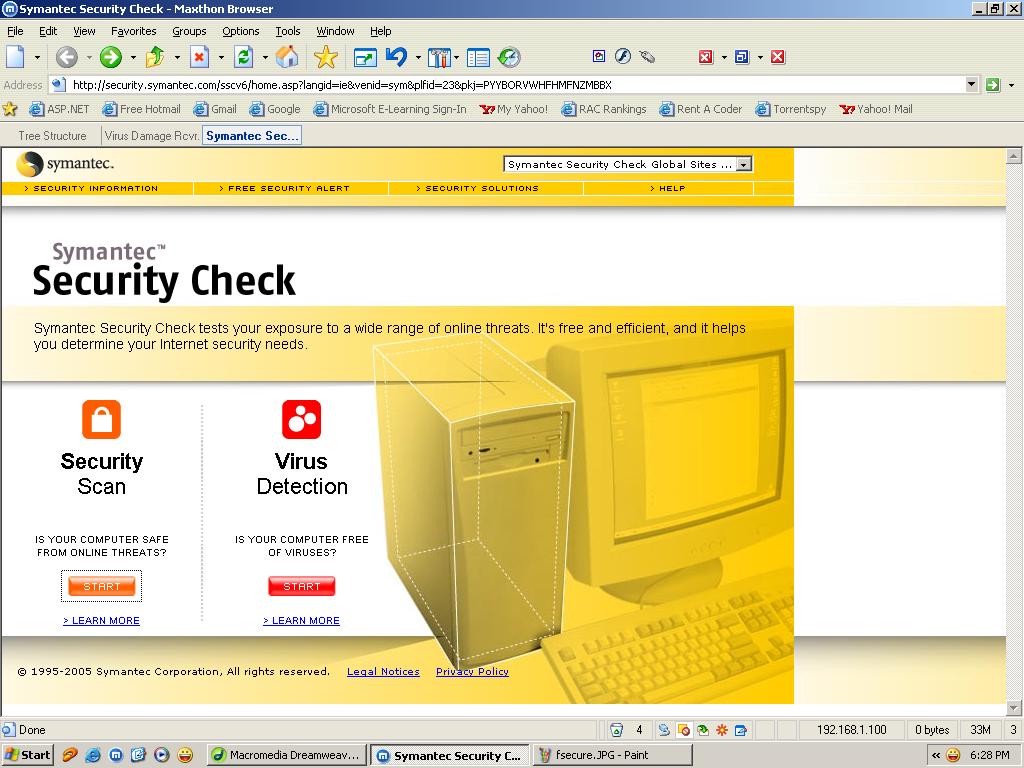
Task: Open the Forward history dropdown arrow
Action: 133,57
